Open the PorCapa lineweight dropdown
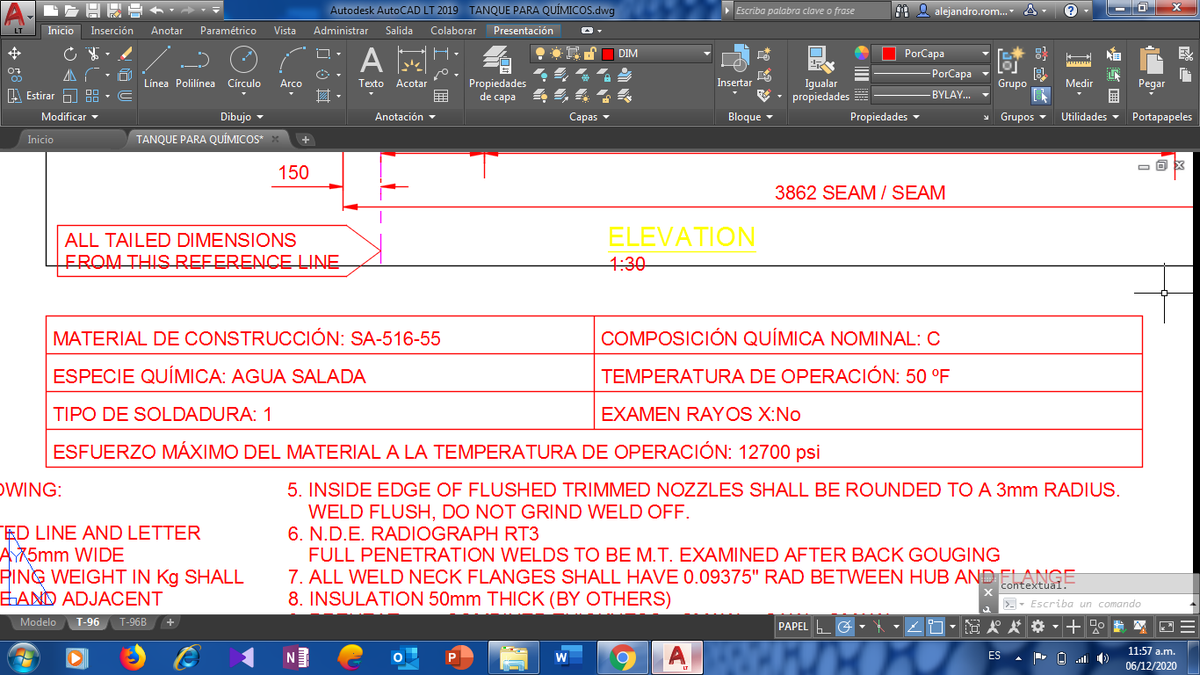 (933, 74)
